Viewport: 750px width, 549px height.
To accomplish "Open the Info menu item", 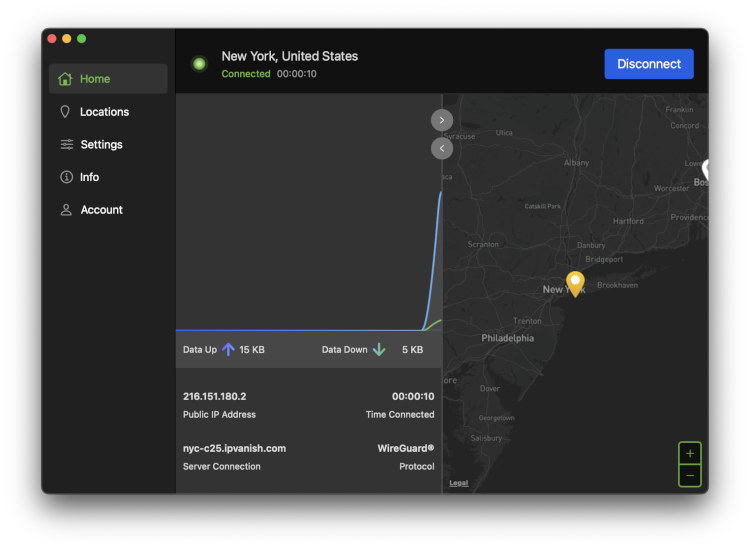I will (x=108, y=177).
